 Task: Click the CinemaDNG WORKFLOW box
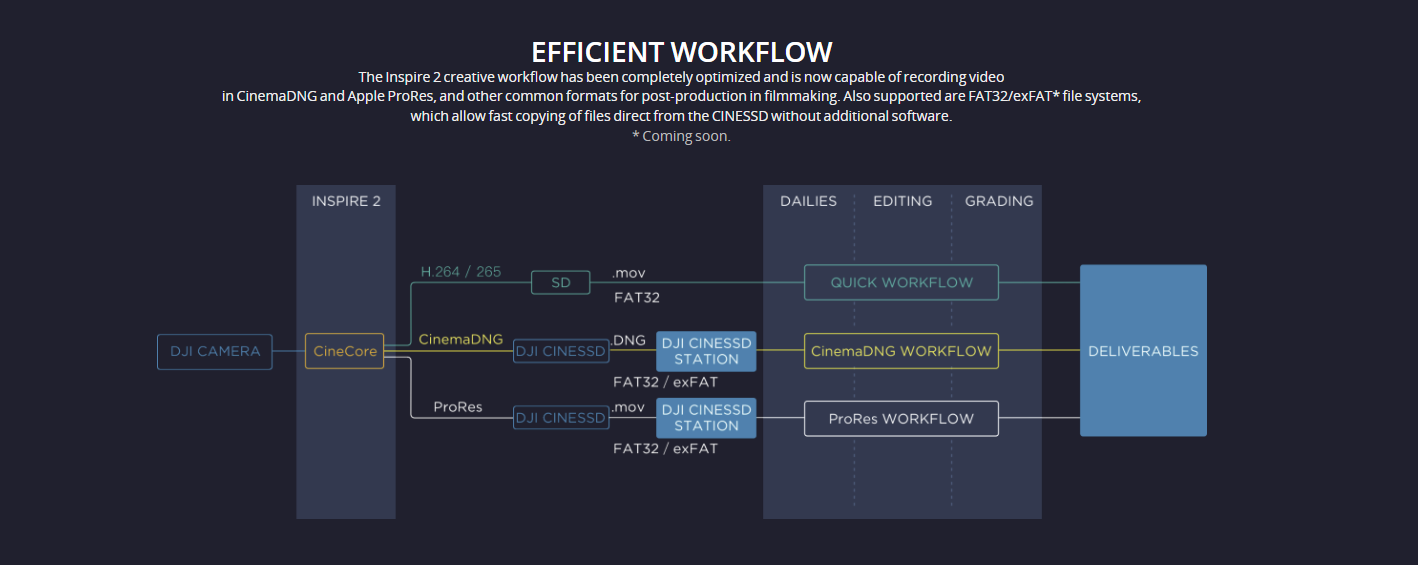pos(901,351)
